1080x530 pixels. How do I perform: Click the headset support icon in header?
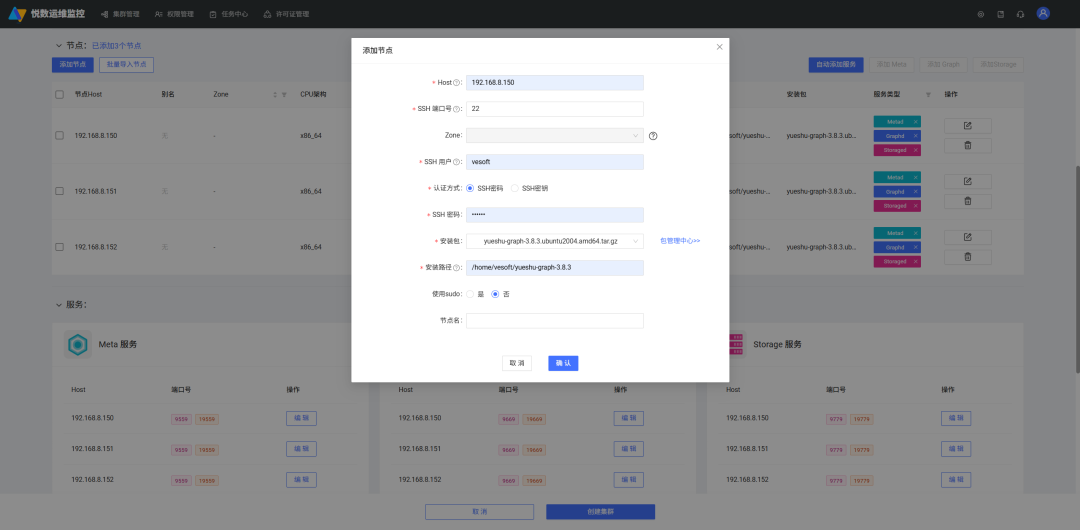click(x=1021, y=14)
